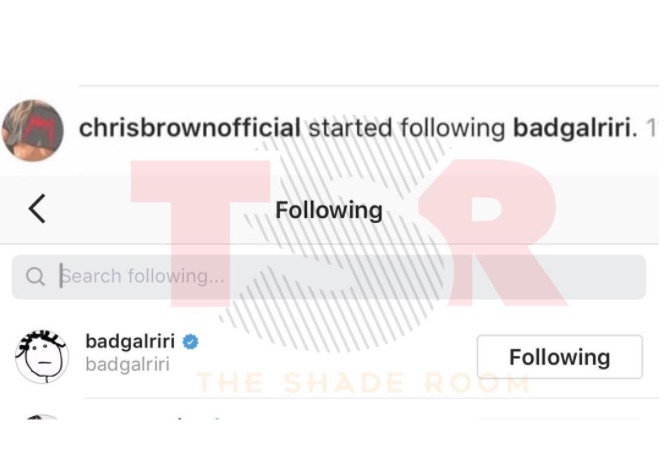
Task: Select empty space in badgalriri list row
Action: 335,357
